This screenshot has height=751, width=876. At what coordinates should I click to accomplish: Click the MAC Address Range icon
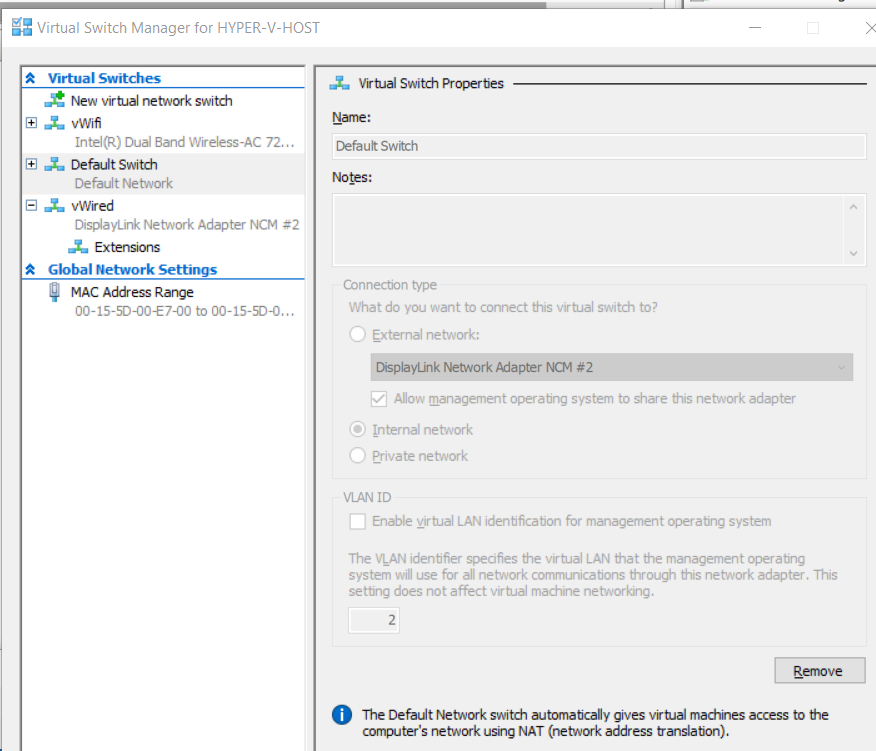point(55,292)
